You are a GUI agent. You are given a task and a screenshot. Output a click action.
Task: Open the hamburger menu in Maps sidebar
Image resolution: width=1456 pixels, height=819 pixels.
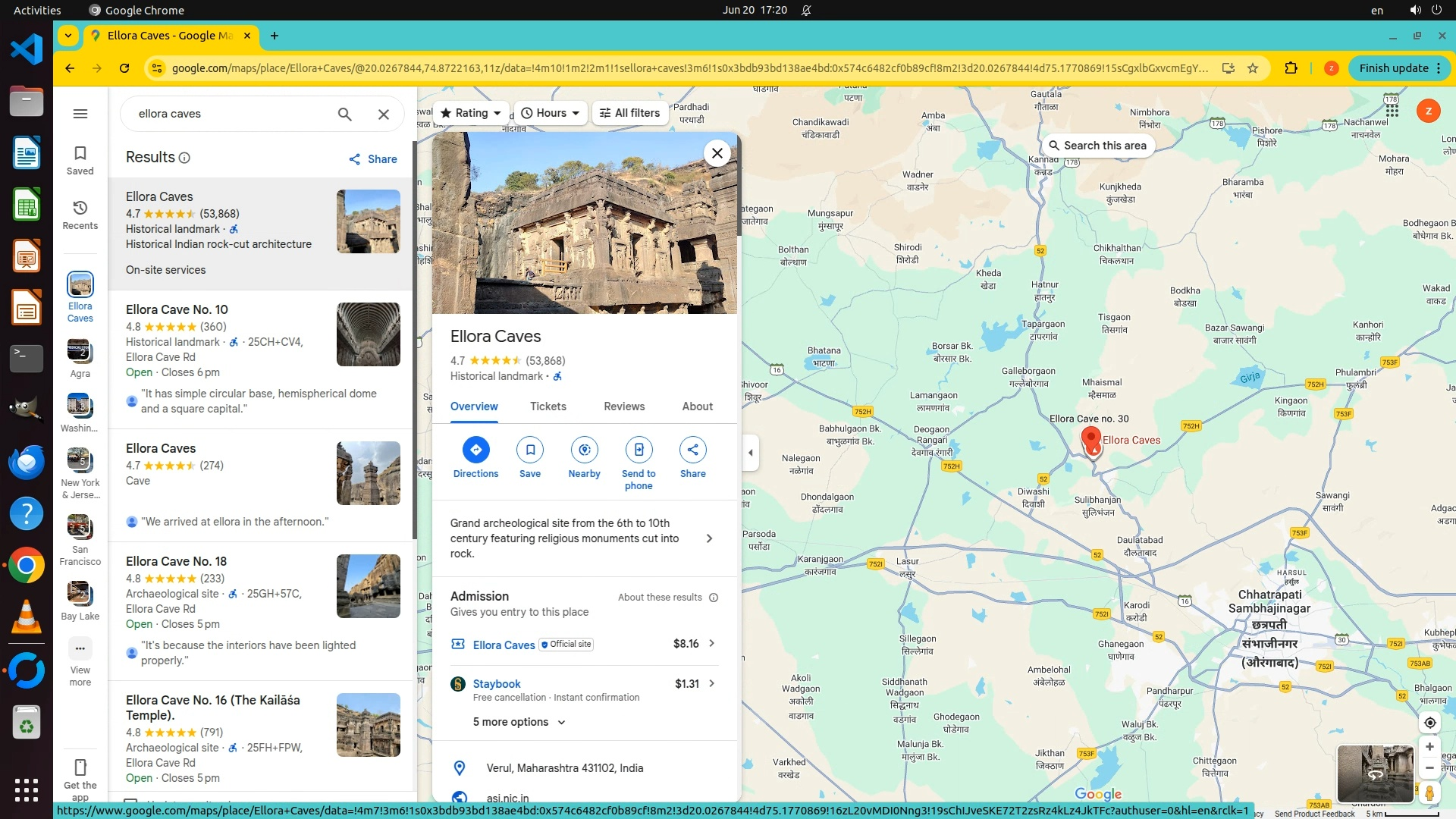click(x=80, y=114)
